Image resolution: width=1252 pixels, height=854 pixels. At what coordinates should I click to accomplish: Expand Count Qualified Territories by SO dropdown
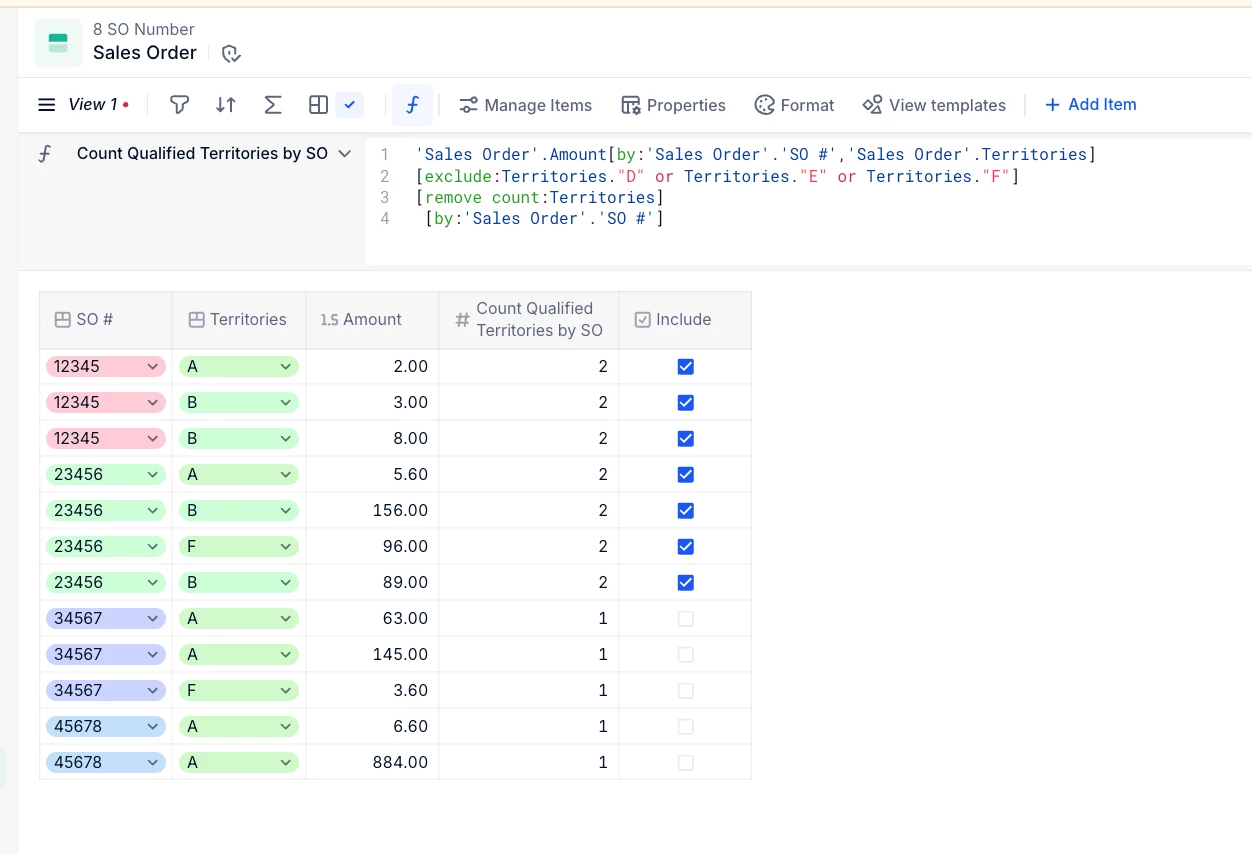tap(345, 154)
